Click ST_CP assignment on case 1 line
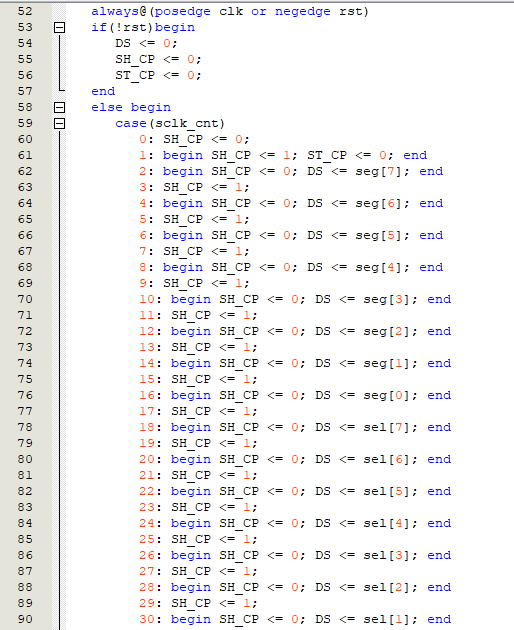This screenshot has width=514, height=630. tap(350, 155)
